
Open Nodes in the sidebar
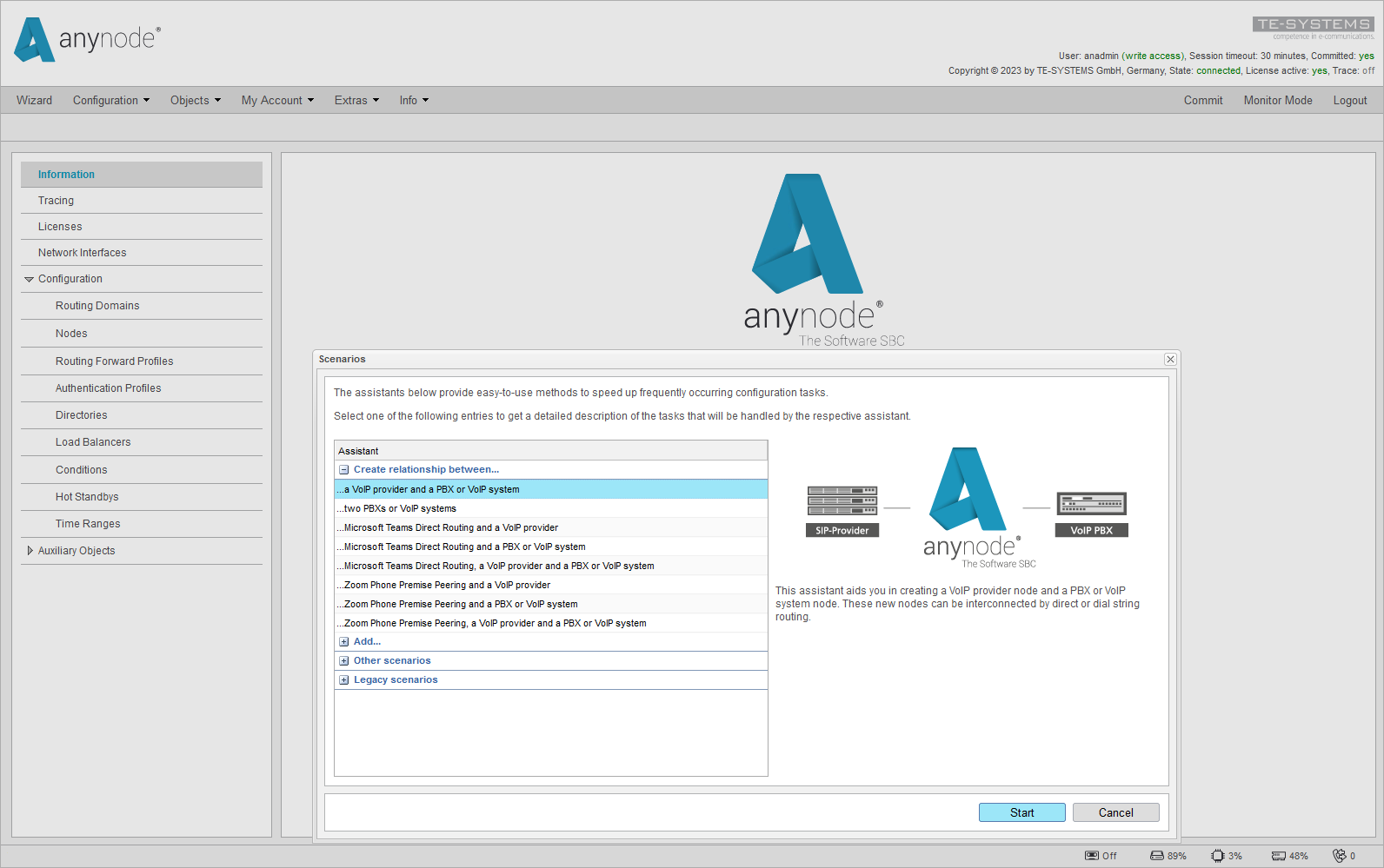pos(142,334)
